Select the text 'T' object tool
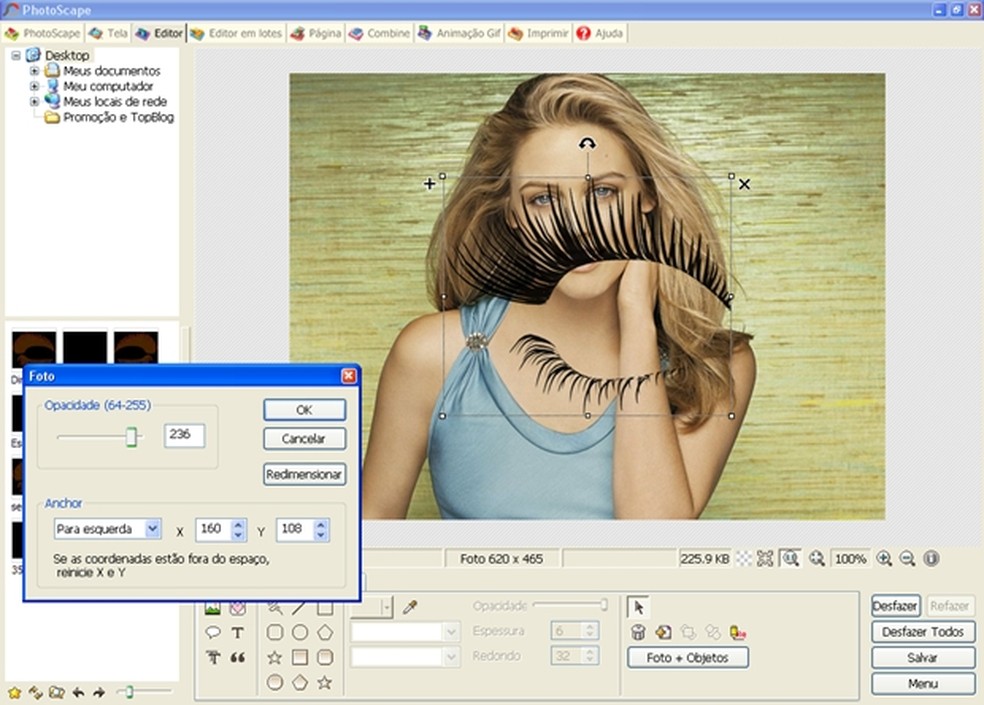Viewport: 984px width, 705px height. coord(238,633)
